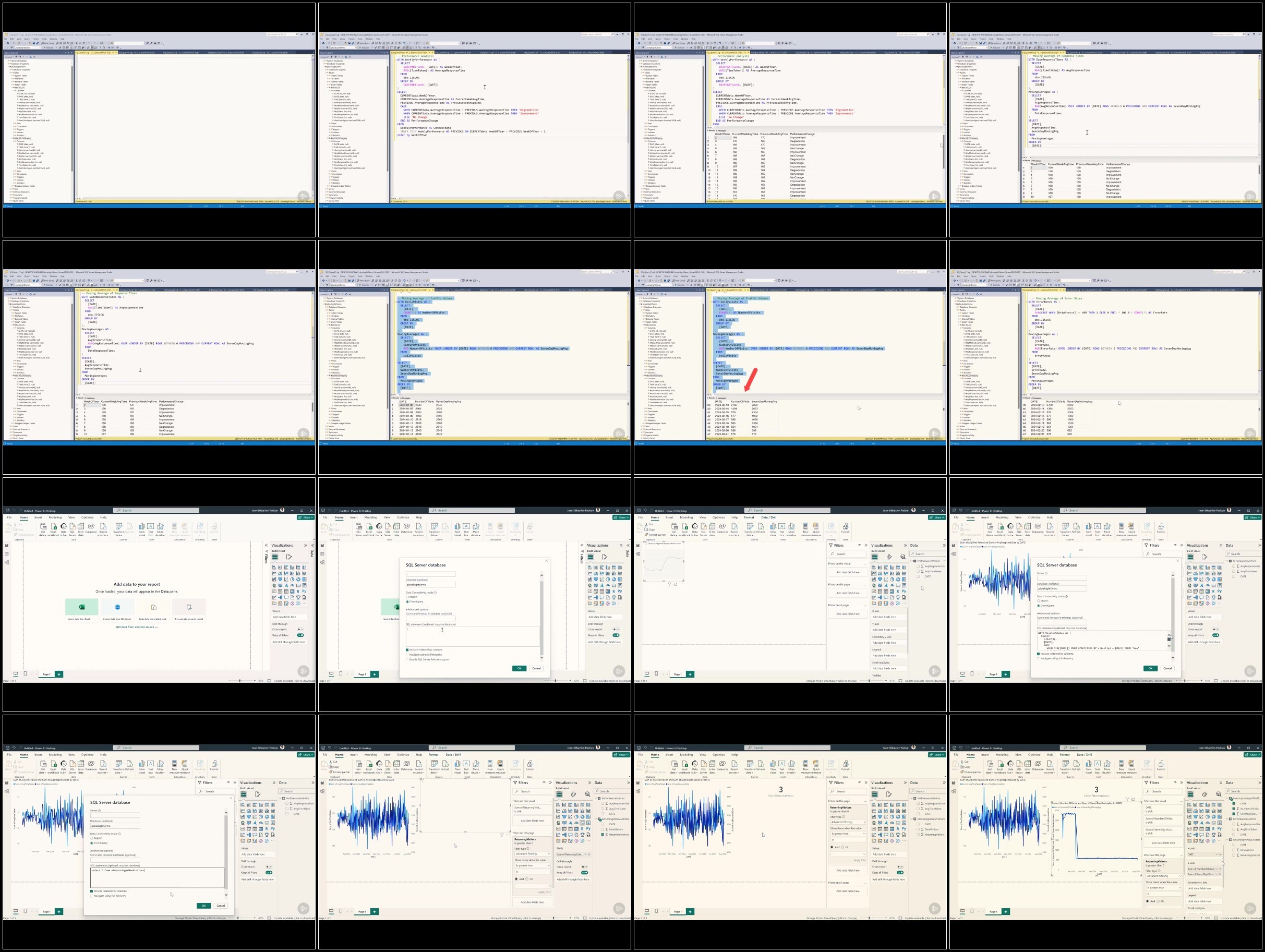Collapse the MovingAverageOfTraffic table in the Data pane
The height and width of the screenshot is (952, 1265).
click(1227, 799)
